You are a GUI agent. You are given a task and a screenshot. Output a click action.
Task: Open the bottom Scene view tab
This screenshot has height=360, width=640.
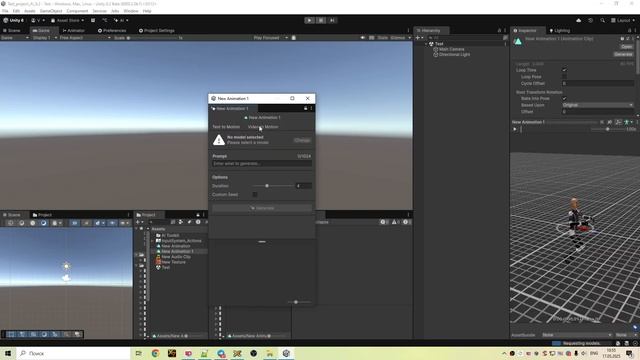tap(12, 215)
